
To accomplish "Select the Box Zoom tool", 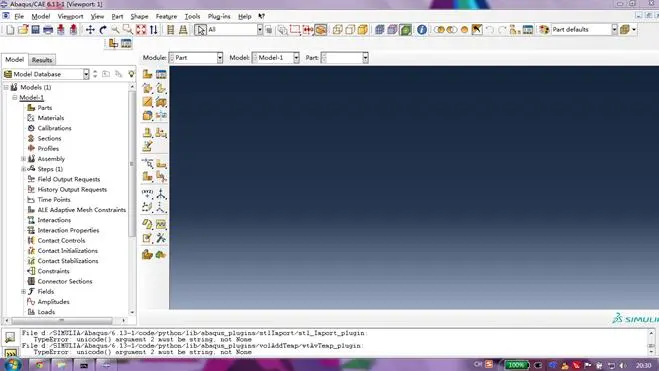I will pos(127,30).
